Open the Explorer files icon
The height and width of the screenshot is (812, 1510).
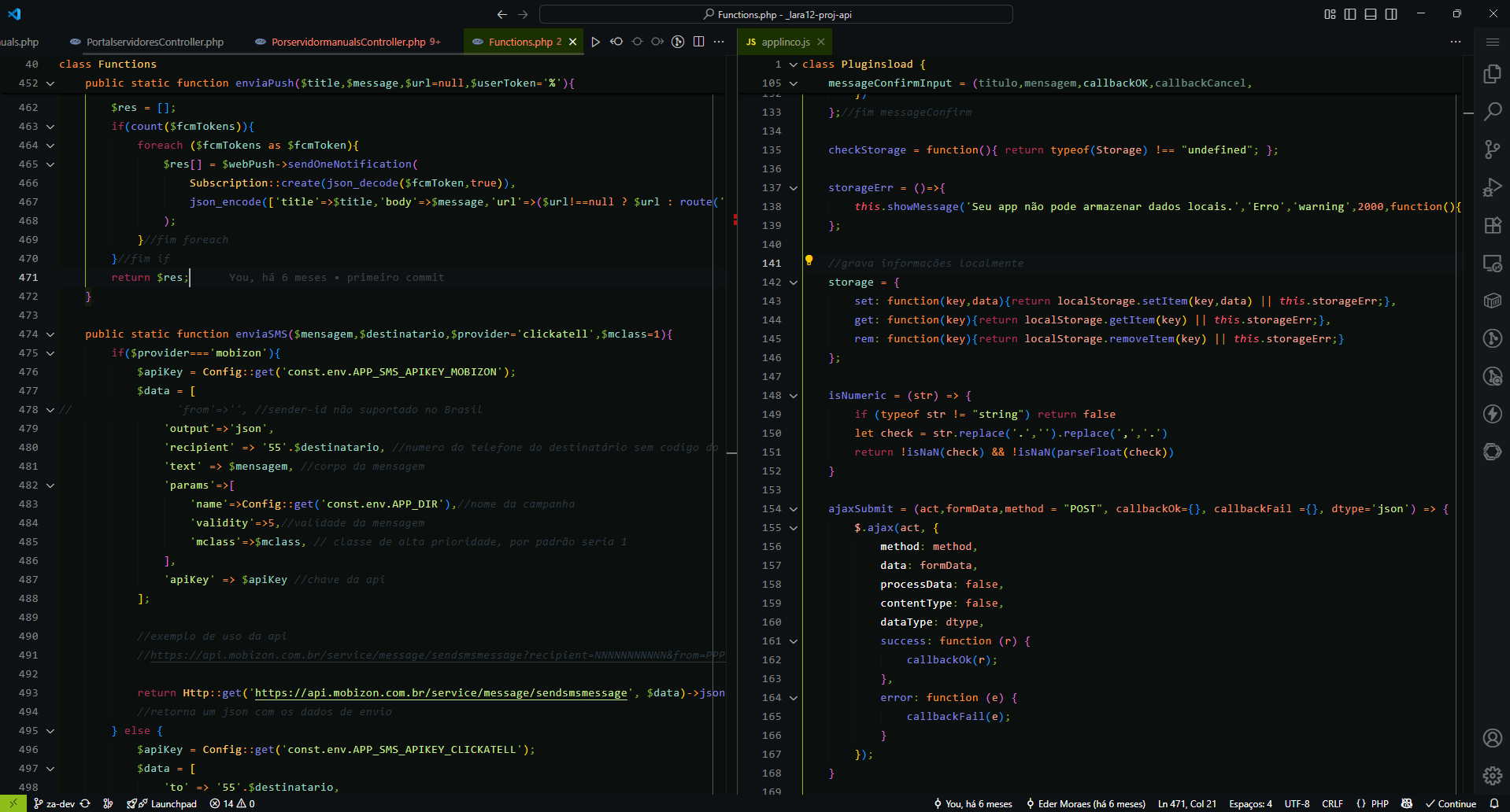pyautogui.click(x=1492, y=74)
